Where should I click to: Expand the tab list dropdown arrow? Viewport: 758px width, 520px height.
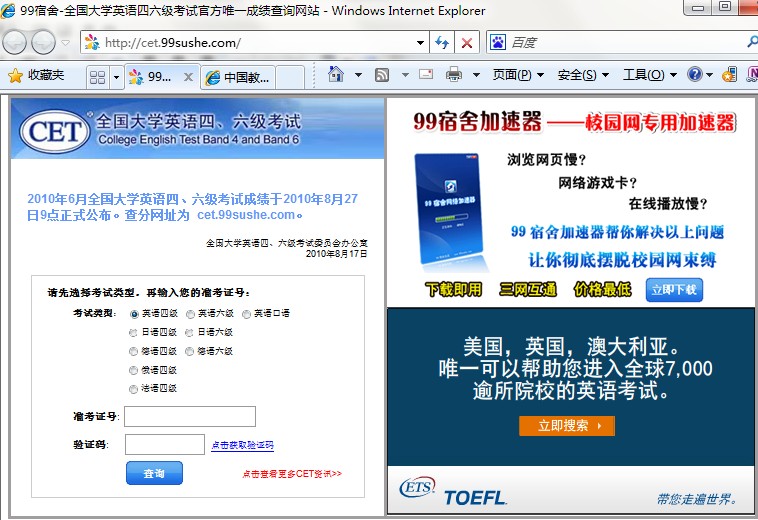[x=116, y=77]
